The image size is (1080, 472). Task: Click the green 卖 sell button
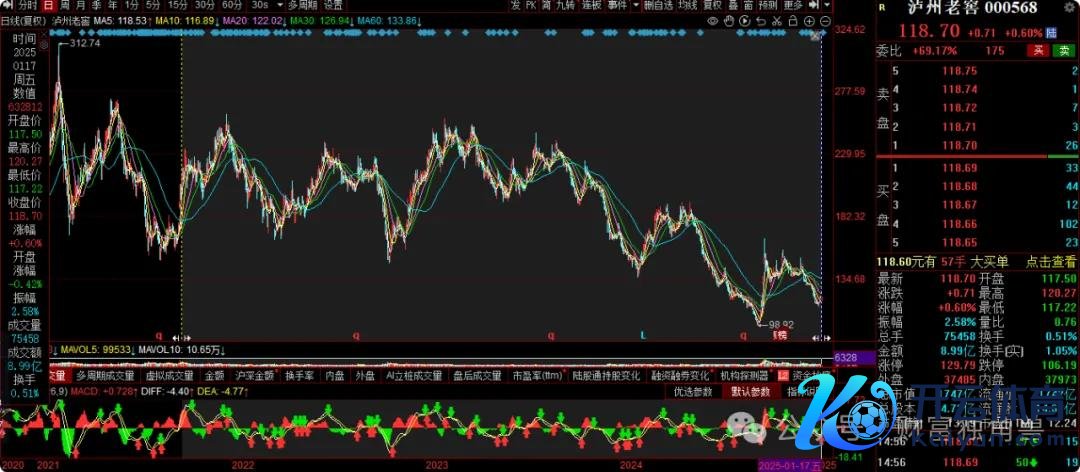point(1063,49)
